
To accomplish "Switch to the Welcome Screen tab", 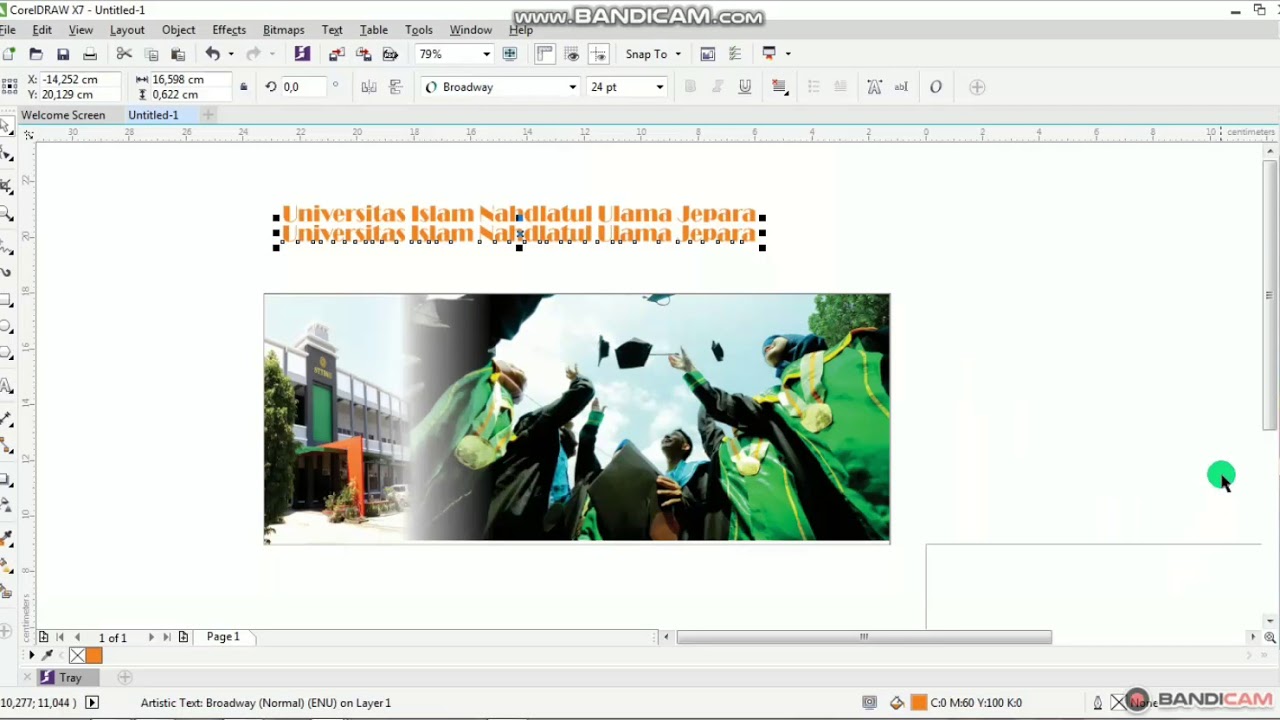I will click(63, 115).
